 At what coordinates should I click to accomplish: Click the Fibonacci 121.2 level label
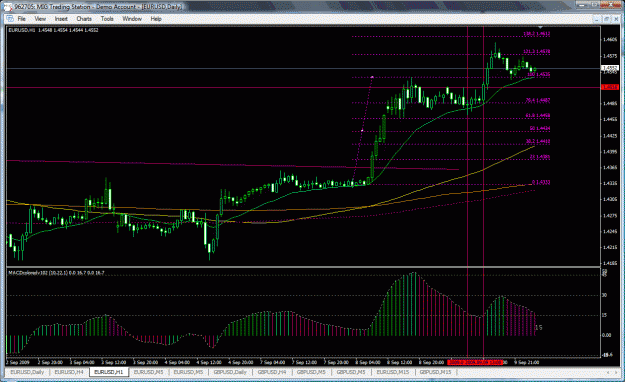(537, 51)
